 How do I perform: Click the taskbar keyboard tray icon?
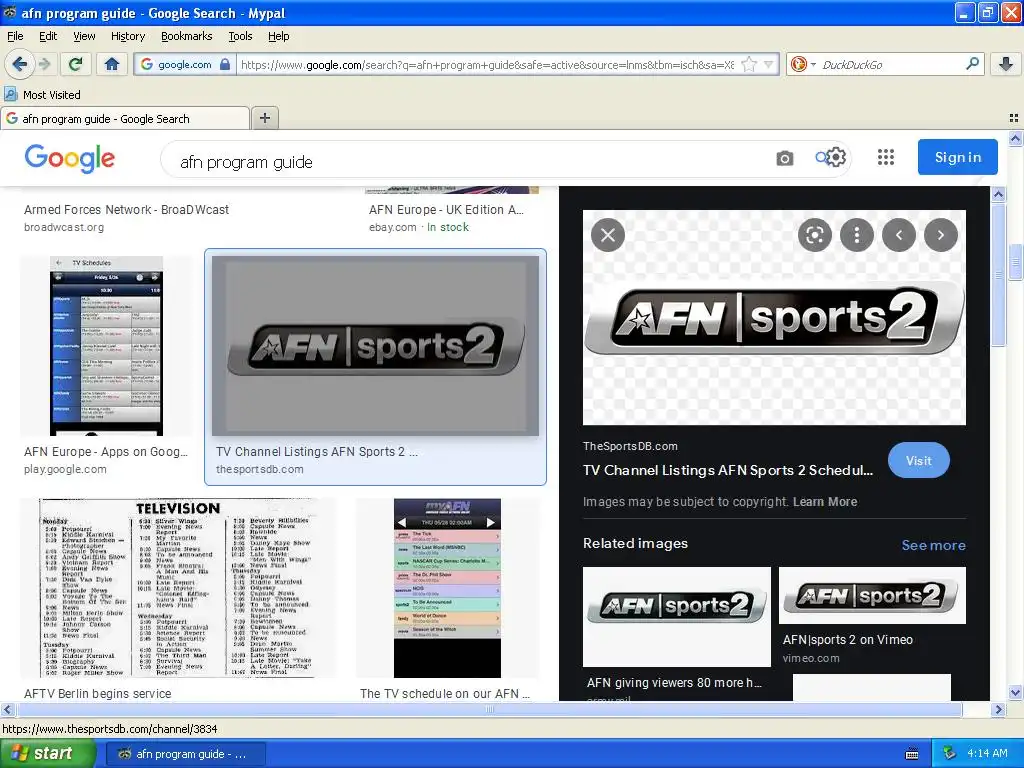(x=912, y=754)
